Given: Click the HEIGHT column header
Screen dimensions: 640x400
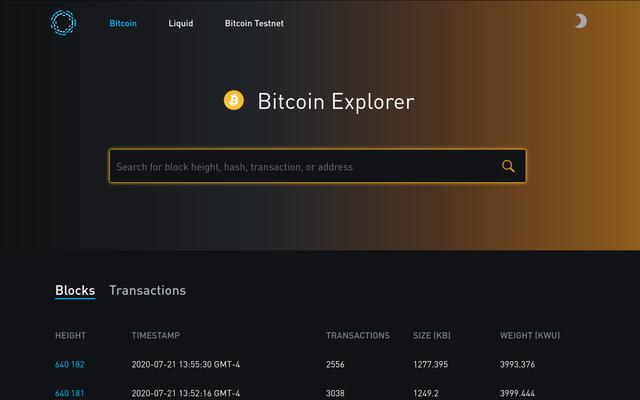Looking at the screenshot, I should point(71,336).
